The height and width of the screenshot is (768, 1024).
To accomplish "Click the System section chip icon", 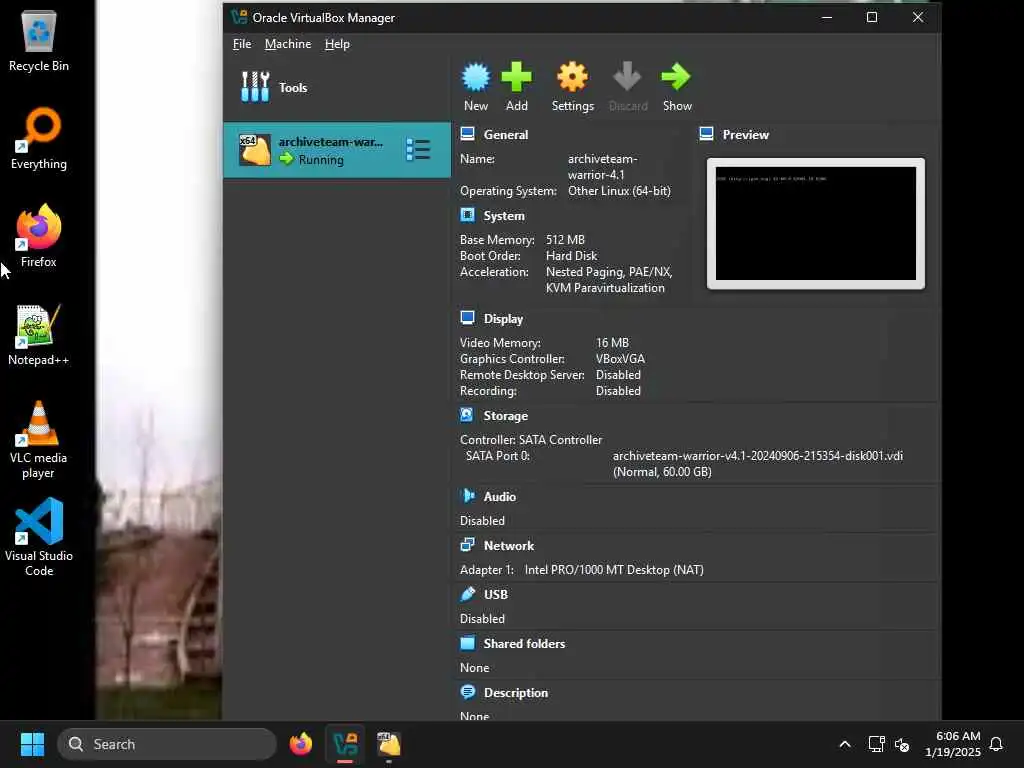I will click(467, 215).
